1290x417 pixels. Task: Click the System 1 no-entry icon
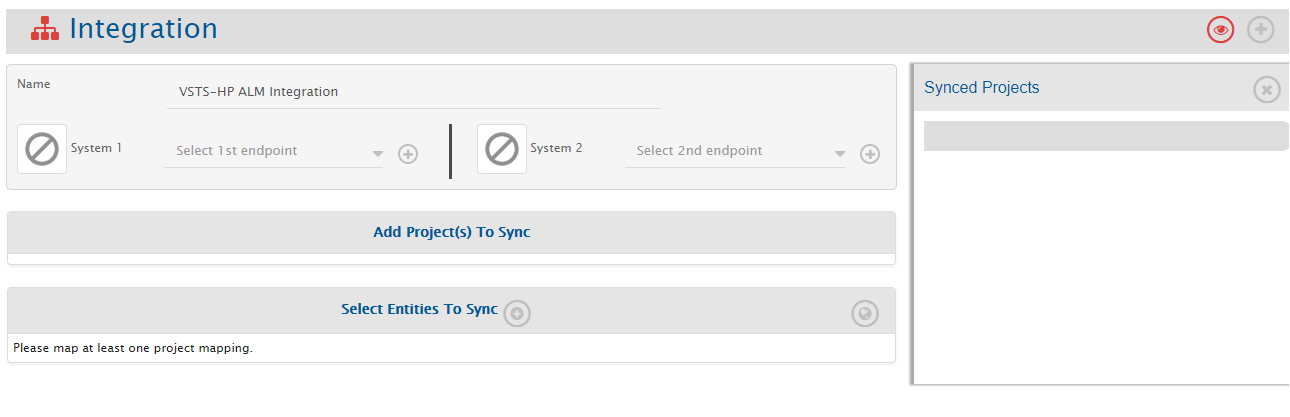42,150
